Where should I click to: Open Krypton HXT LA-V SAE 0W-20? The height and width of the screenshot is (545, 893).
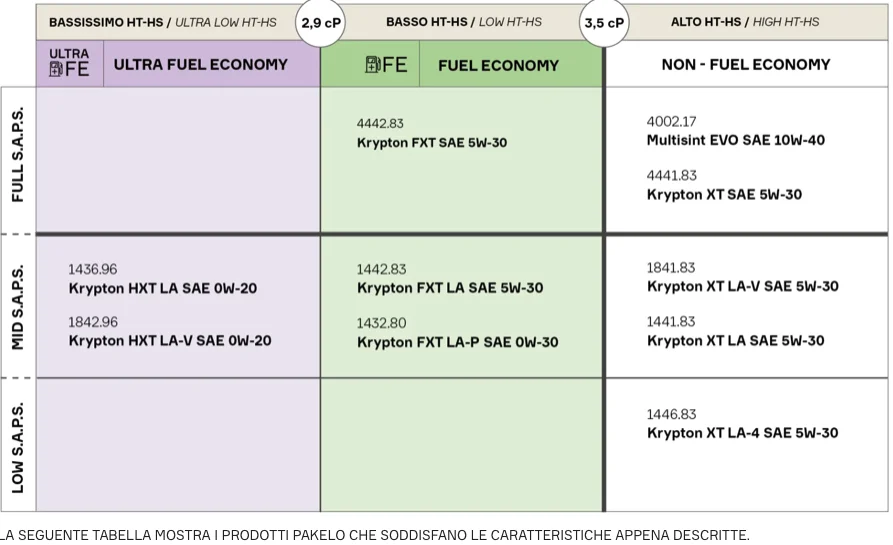170,341
